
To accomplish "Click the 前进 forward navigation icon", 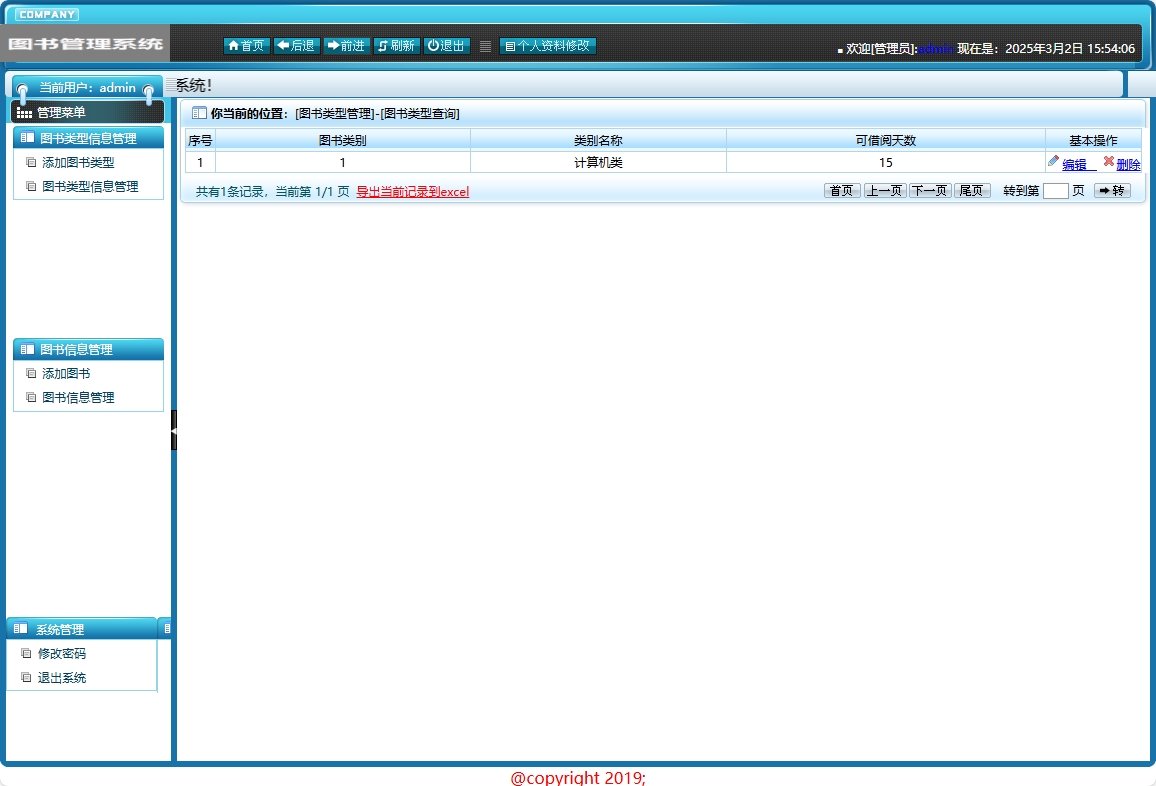I will pyautogui.click(x=330, y=45).
